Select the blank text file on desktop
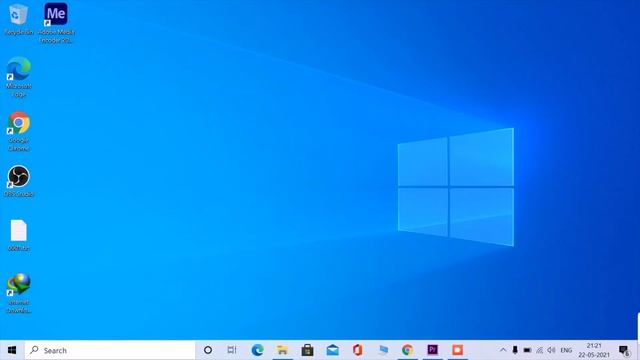The height and width of the screenshot is (360, 640). tap(18, 235)
